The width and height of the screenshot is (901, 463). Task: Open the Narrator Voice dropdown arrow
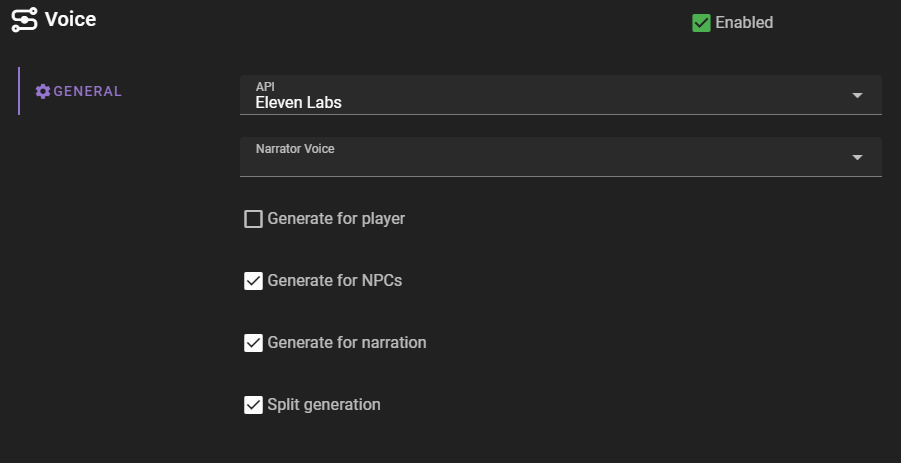point(857,157)
